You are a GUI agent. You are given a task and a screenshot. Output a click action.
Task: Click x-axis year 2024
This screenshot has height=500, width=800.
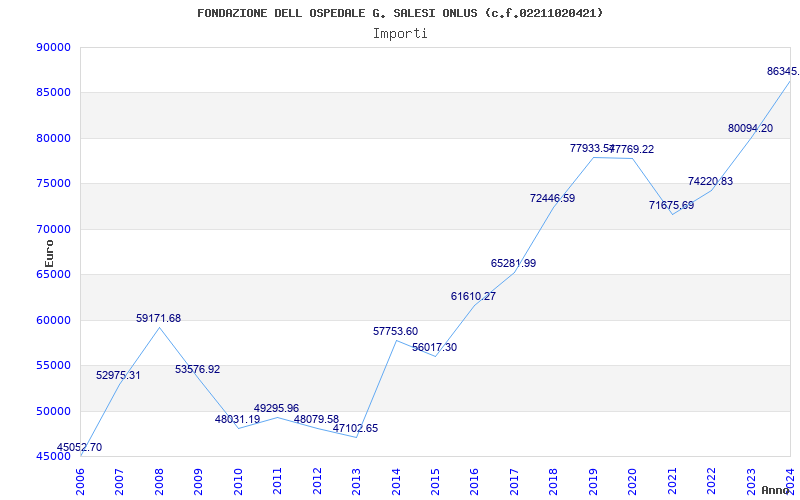click(790, 482)
